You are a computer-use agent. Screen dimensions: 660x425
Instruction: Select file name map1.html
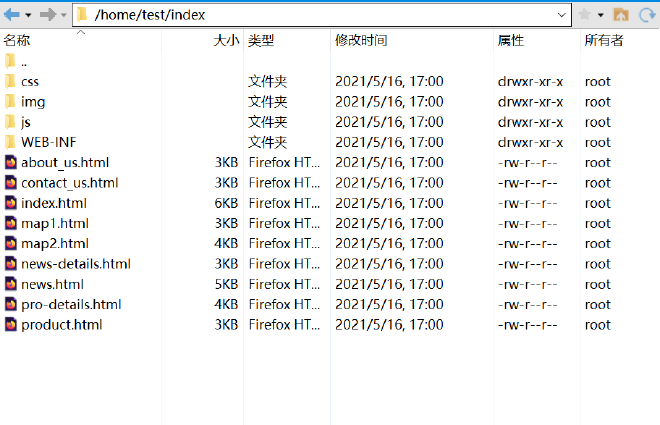(55, 223)
